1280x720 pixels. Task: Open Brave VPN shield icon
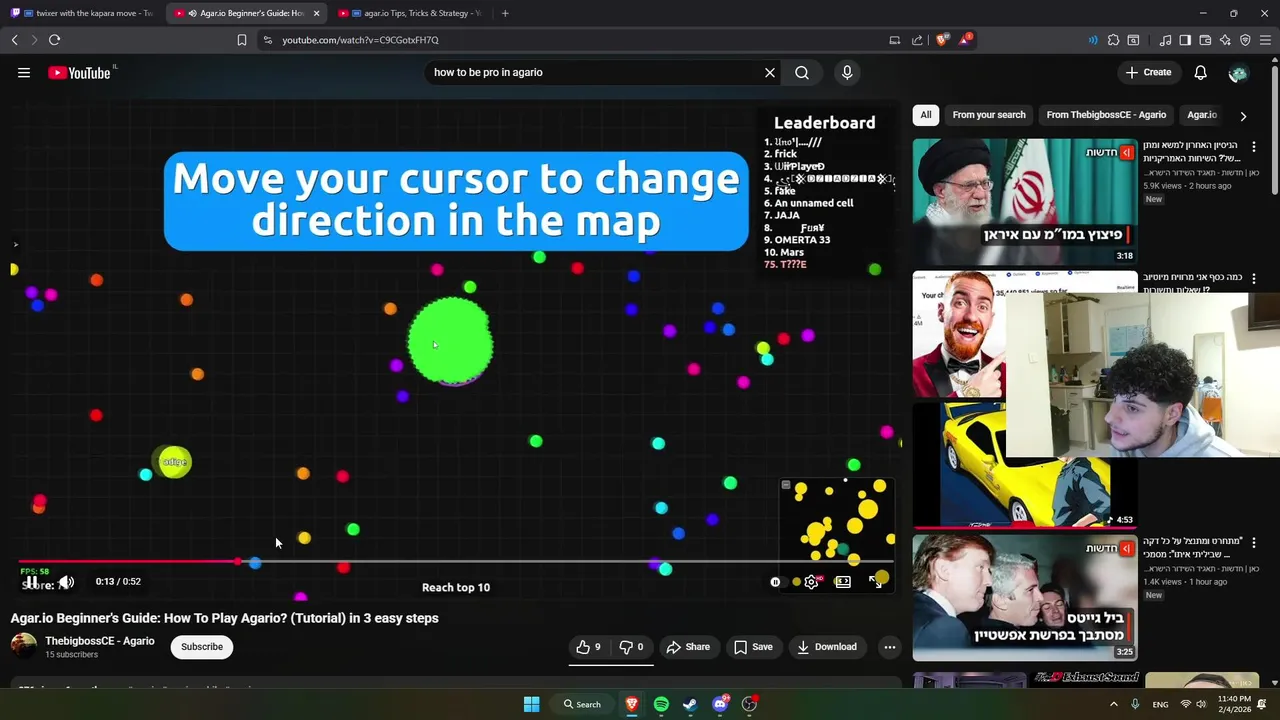coord(1245,40)
